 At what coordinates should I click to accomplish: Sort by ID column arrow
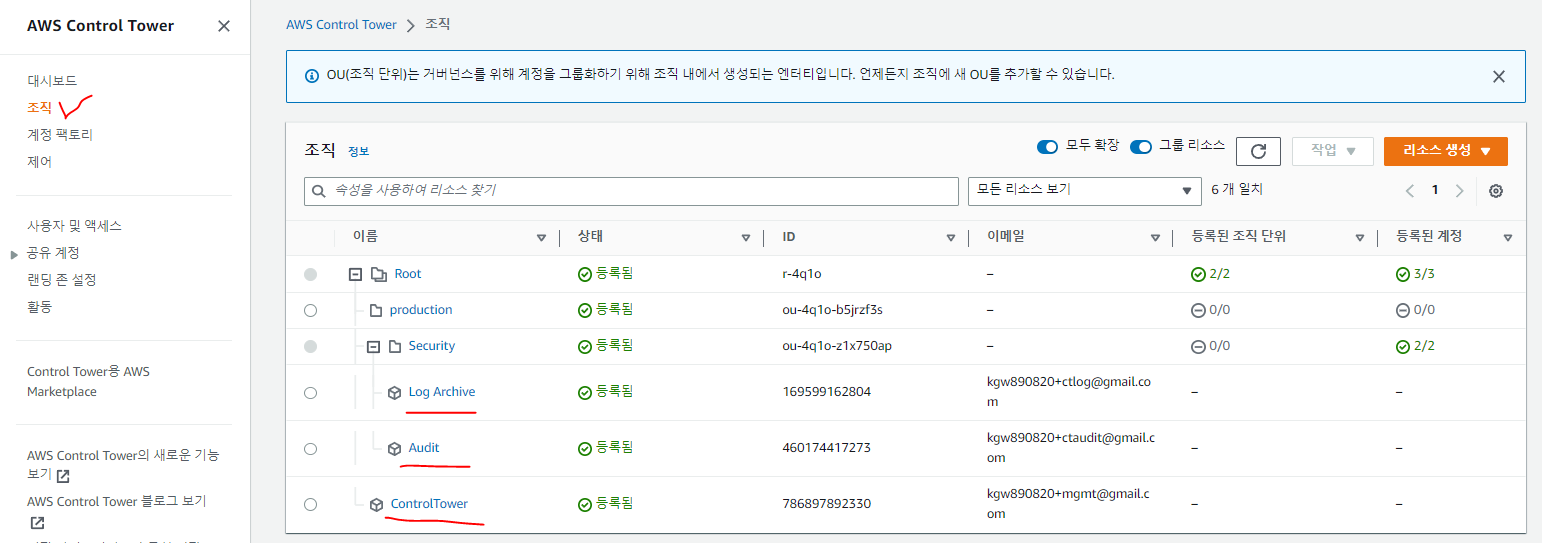point(951,238)
